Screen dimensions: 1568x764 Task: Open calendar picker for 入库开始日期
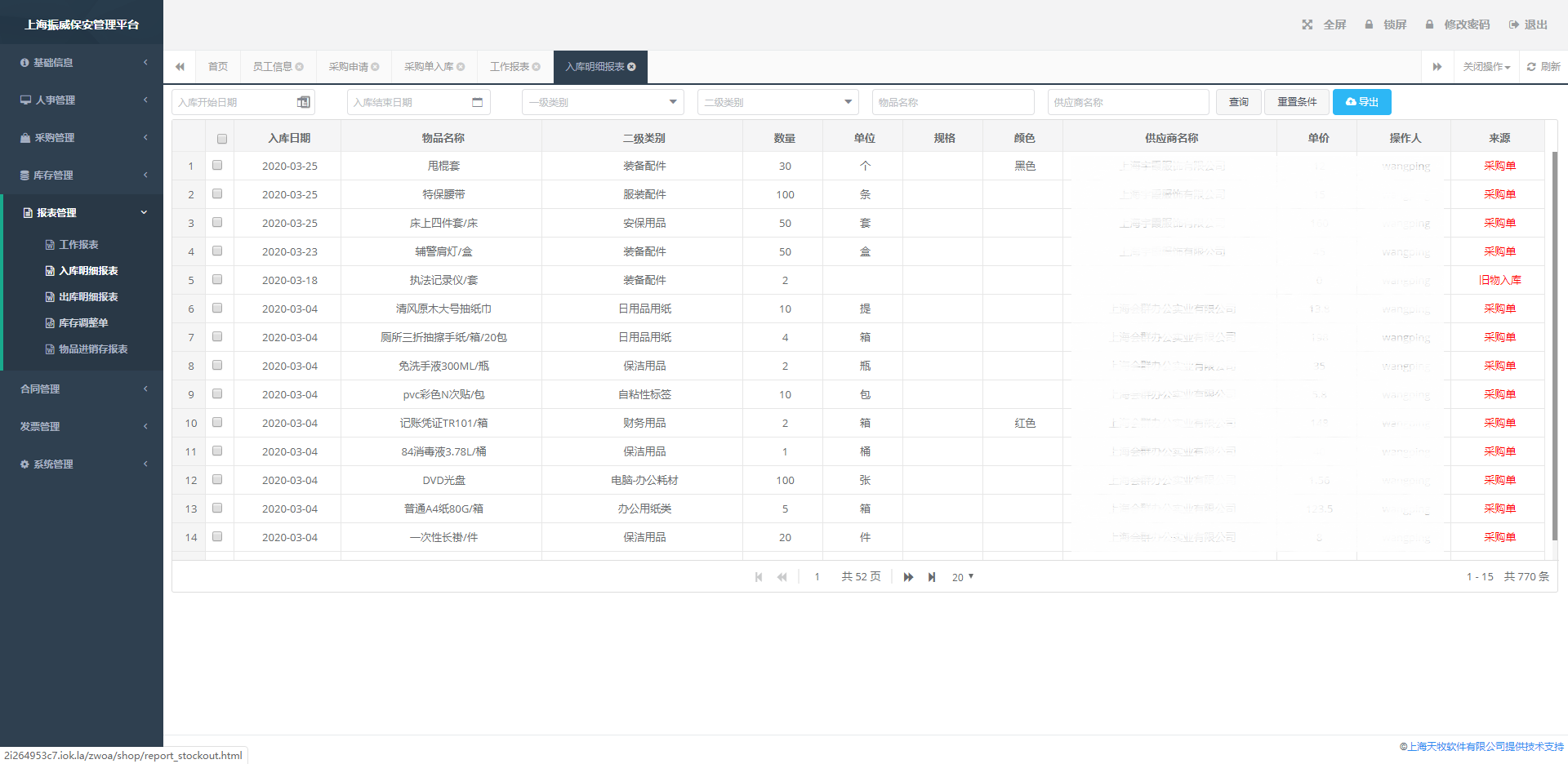(x=304, y=102)
